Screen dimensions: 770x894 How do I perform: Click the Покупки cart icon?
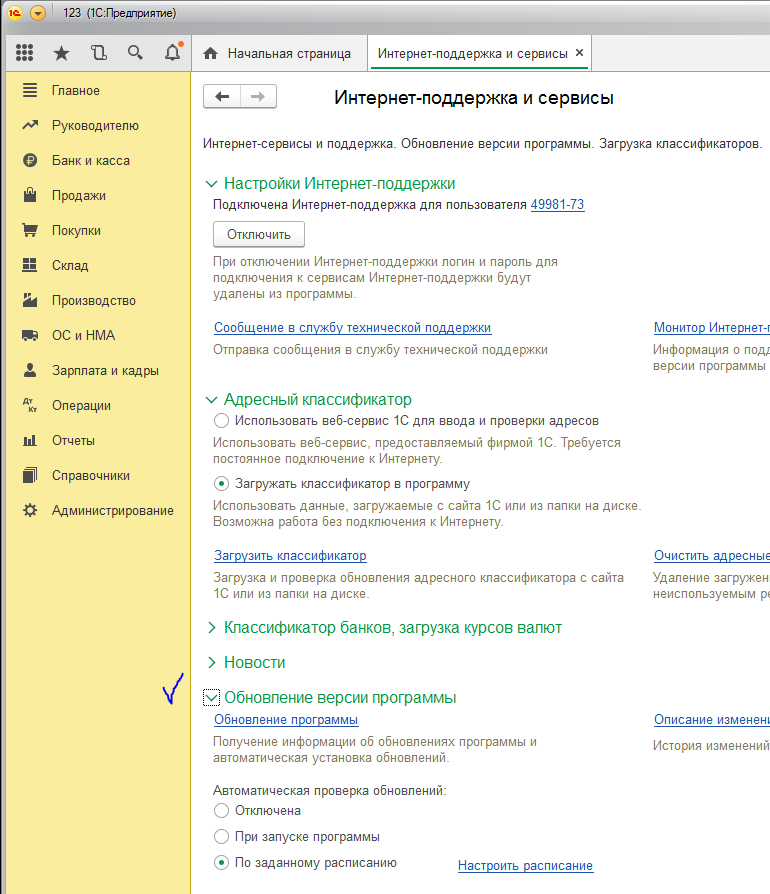(30, 230)
